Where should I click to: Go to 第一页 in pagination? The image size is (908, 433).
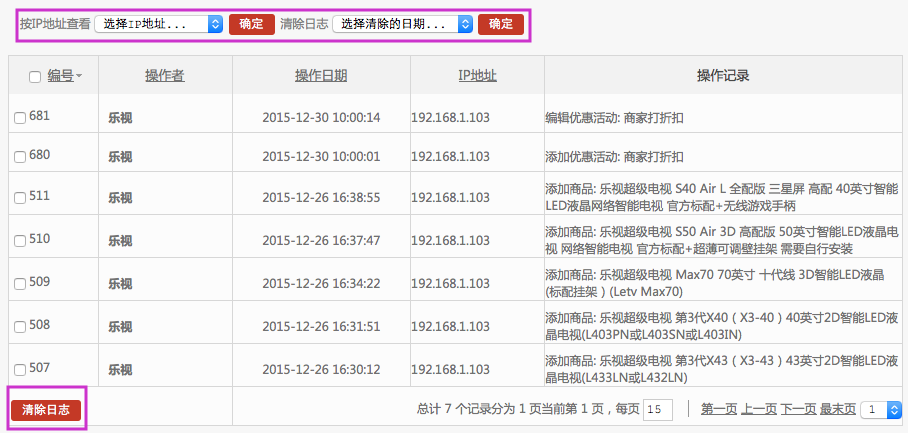point(719,409)
